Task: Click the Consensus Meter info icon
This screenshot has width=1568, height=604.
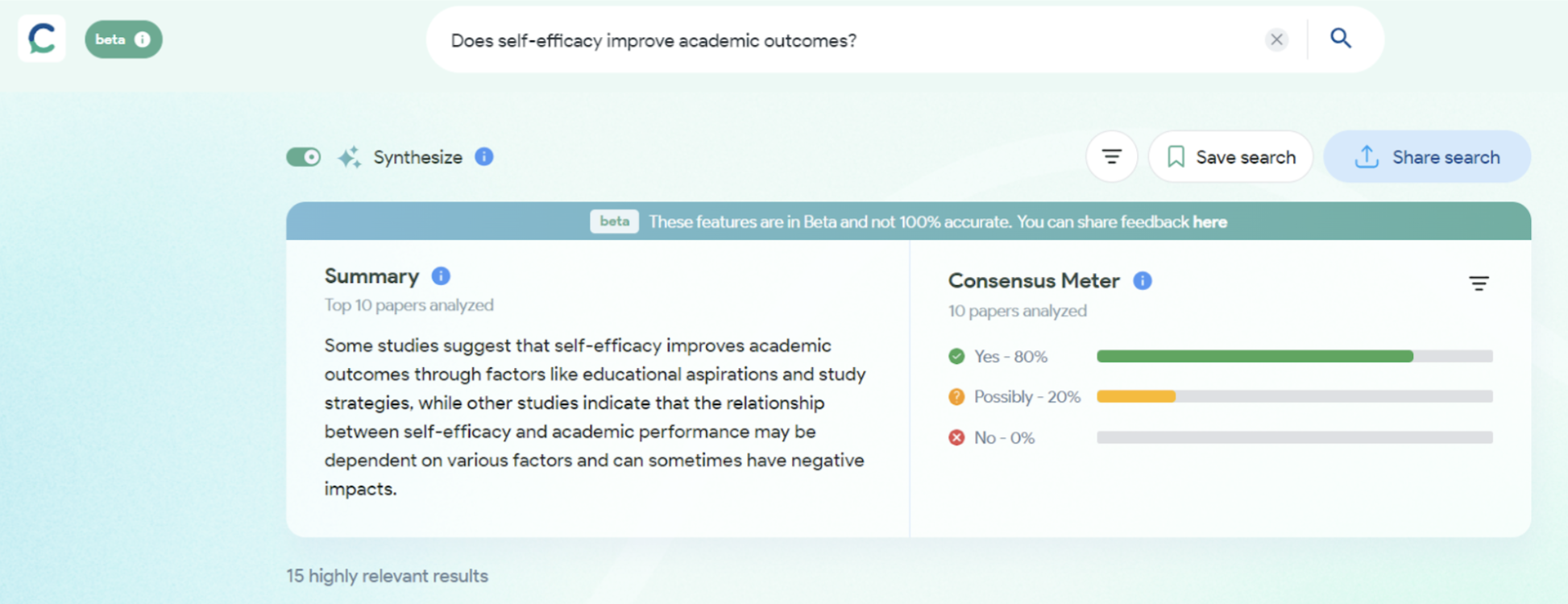Action: point(1143,280)
